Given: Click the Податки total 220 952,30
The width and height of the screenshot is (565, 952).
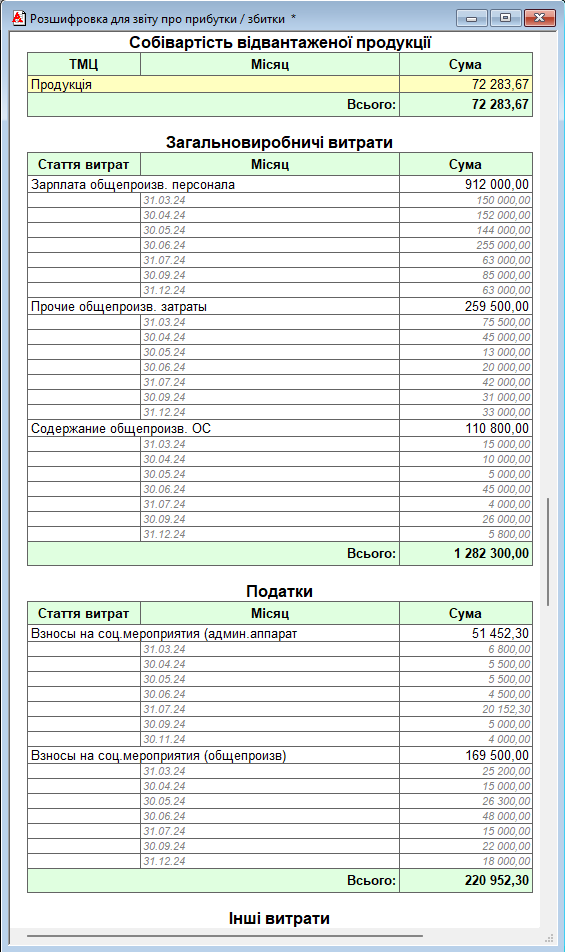Looking at the screenshot, I should [465, 880].
